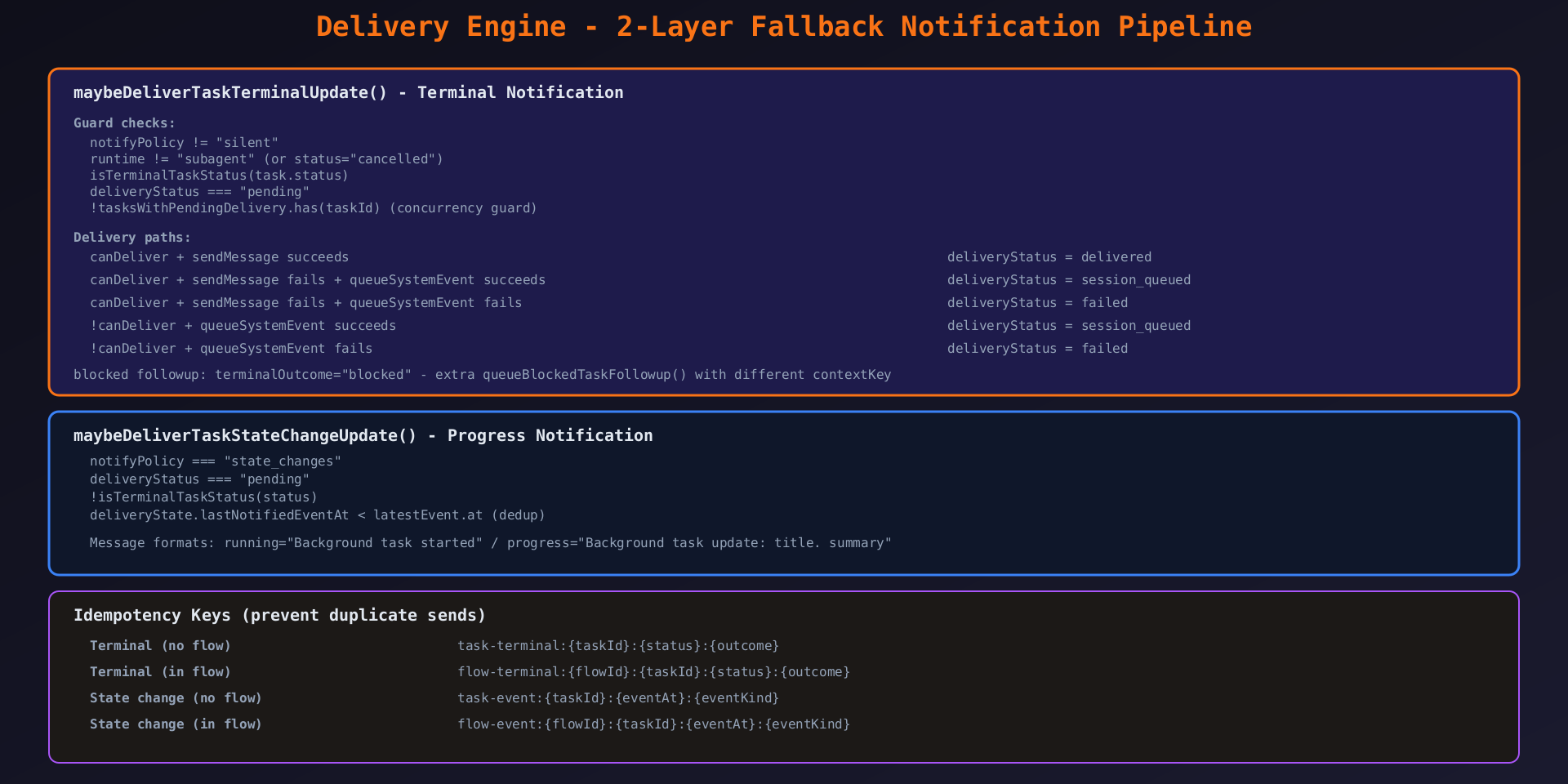Image resolution: width=1568 pixels, height=784 pixels.
Task: Select 'isTerminalTaskStatus(task.status)' line
Action: (220, 175)
